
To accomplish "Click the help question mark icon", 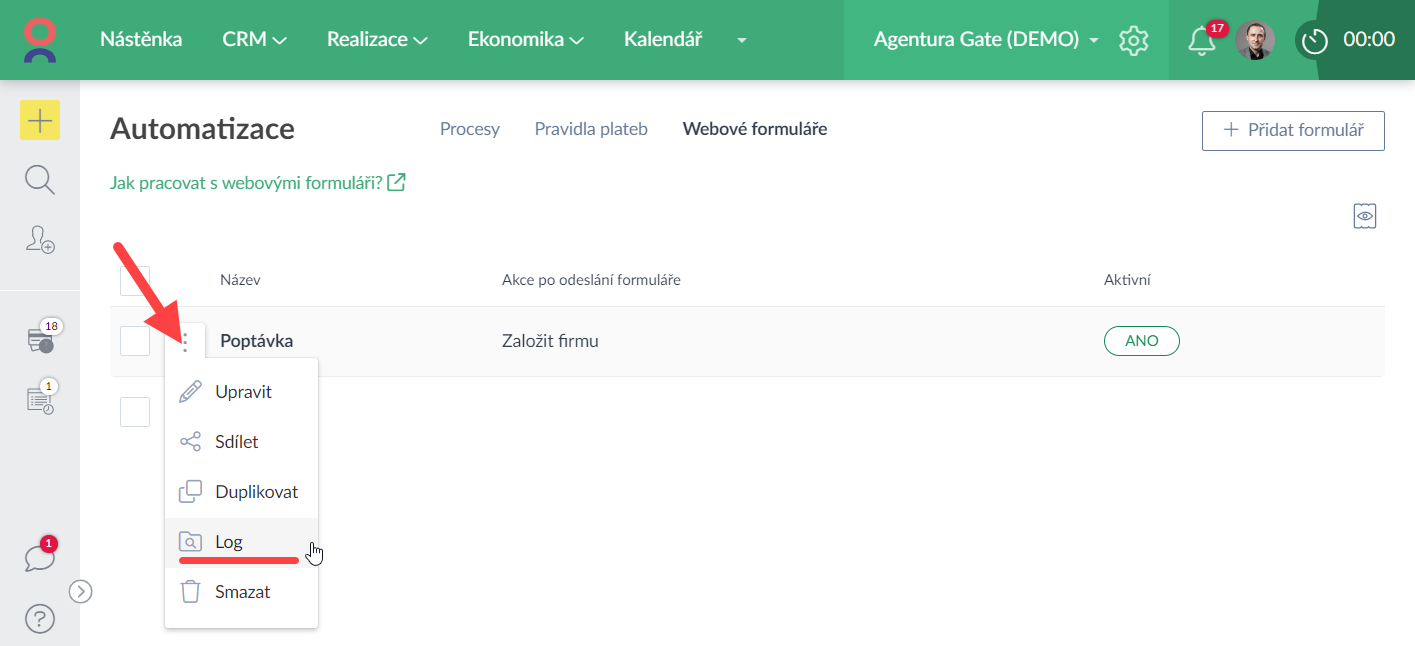I will [x=40, y=619].
